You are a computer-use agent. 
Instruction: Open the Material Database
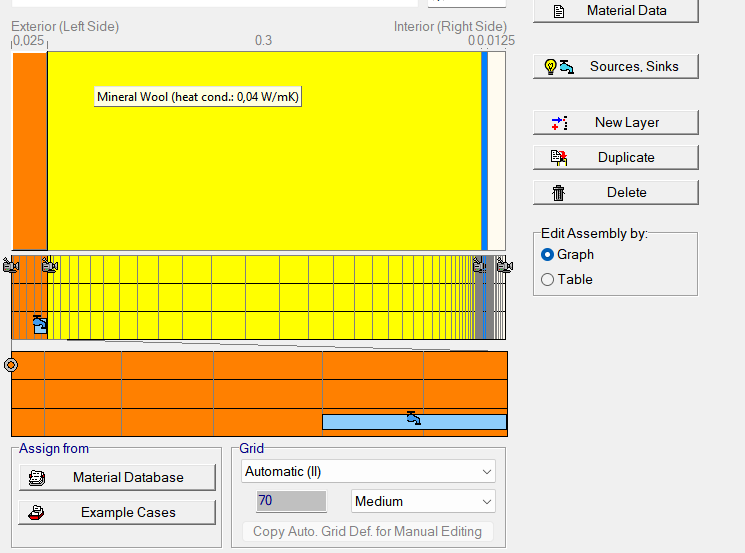tap(117, 477)
